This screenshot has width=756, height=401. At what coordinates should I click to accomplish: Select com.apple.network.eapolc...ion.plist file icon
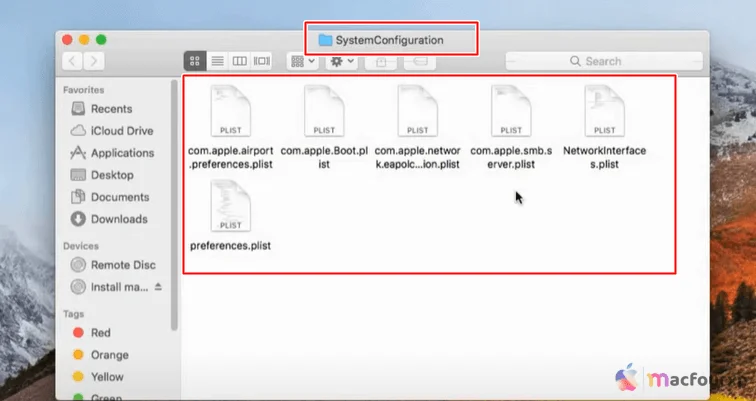(x=418, y=111)
